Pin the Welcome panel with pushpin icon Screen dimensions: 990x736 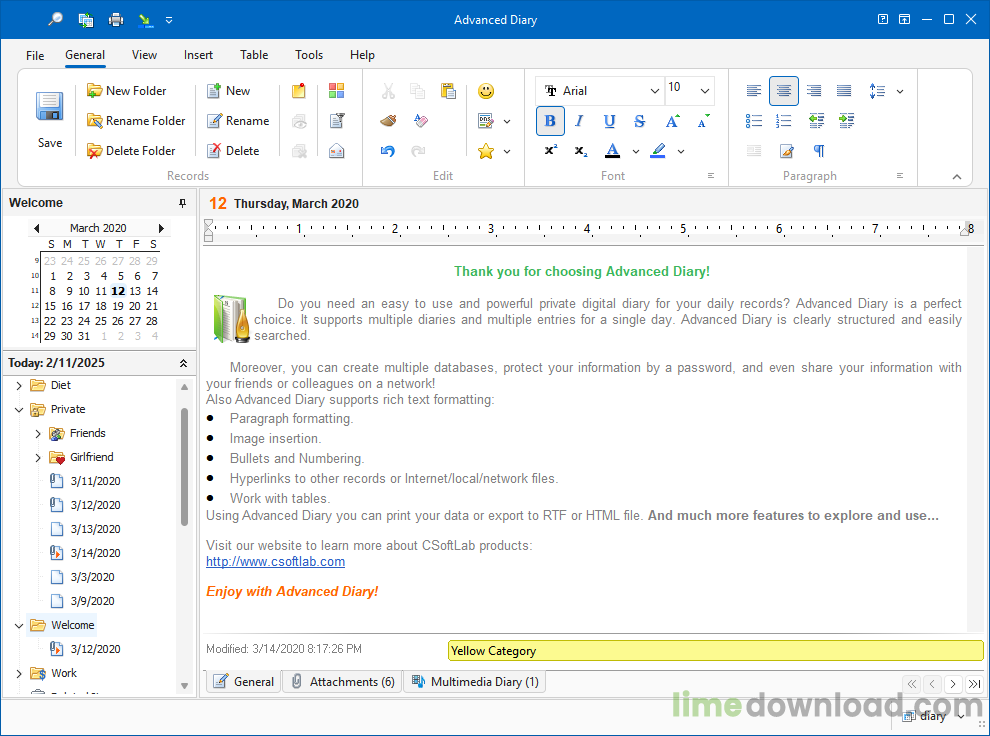[182, 203]
